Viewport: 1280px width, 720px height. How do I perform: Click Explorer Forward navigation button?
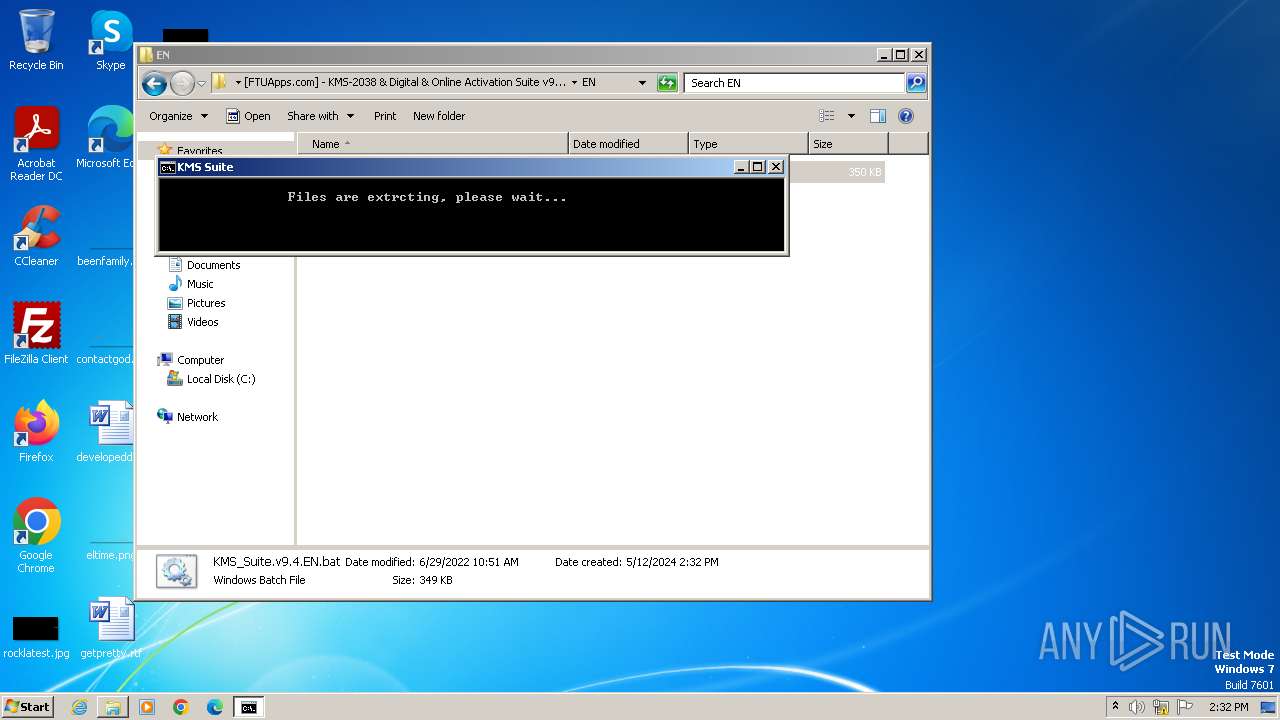pyautogui.click(x=182, y=83)
